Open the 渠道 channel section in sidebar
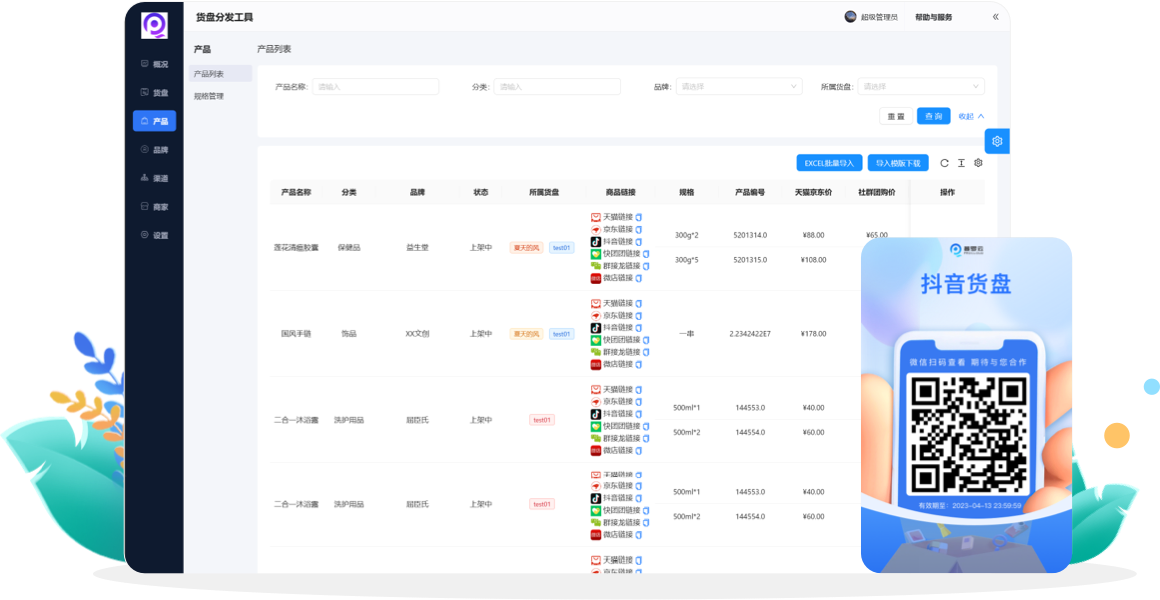This screenshot has width=1160, height=600. coord(154,178)
